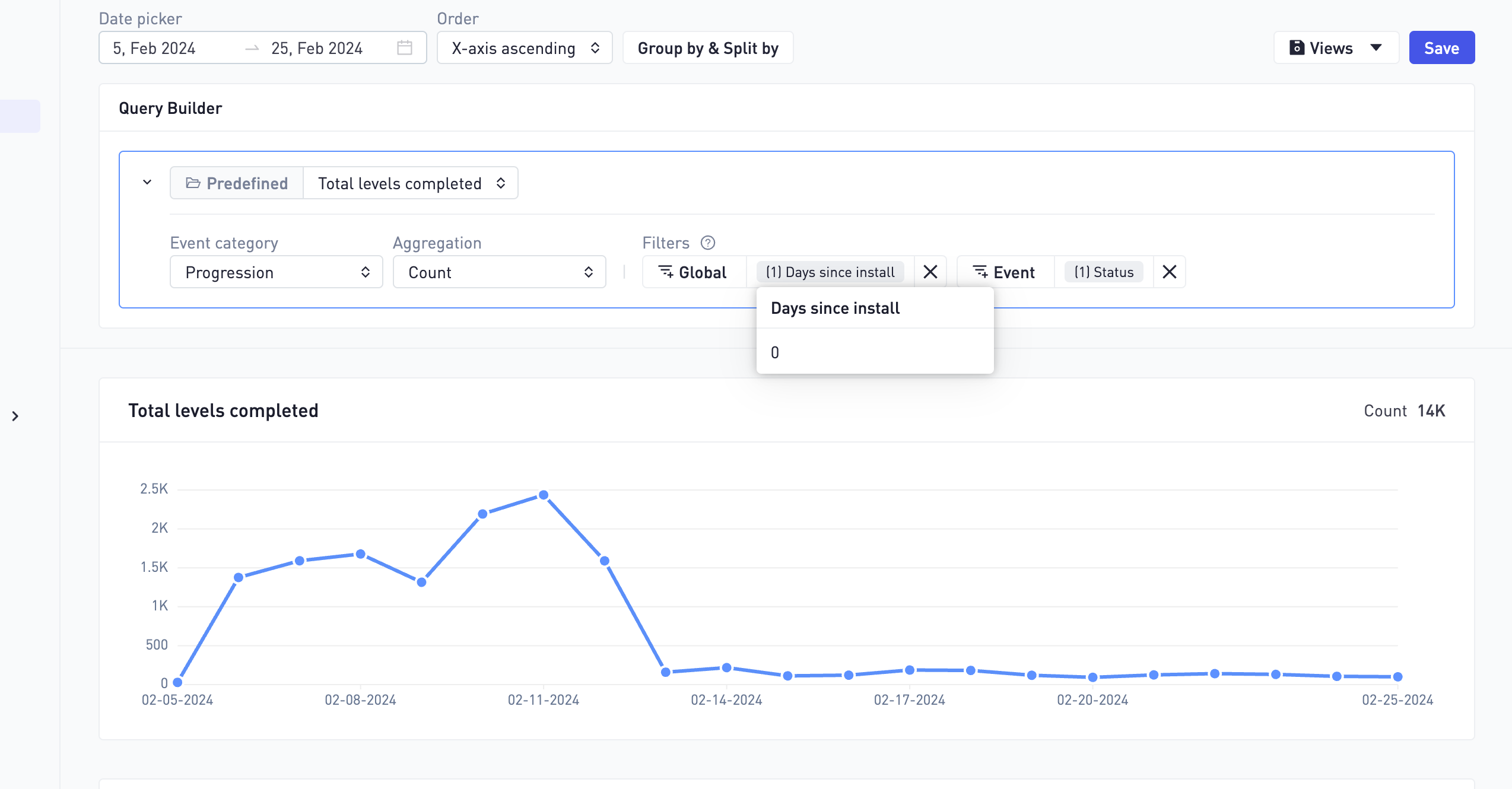Edit the start date 5, Feb 2024
Image resolution: width=1512 pixels, height=789 pixels.
pyautogui.click(x=154, y=48)
